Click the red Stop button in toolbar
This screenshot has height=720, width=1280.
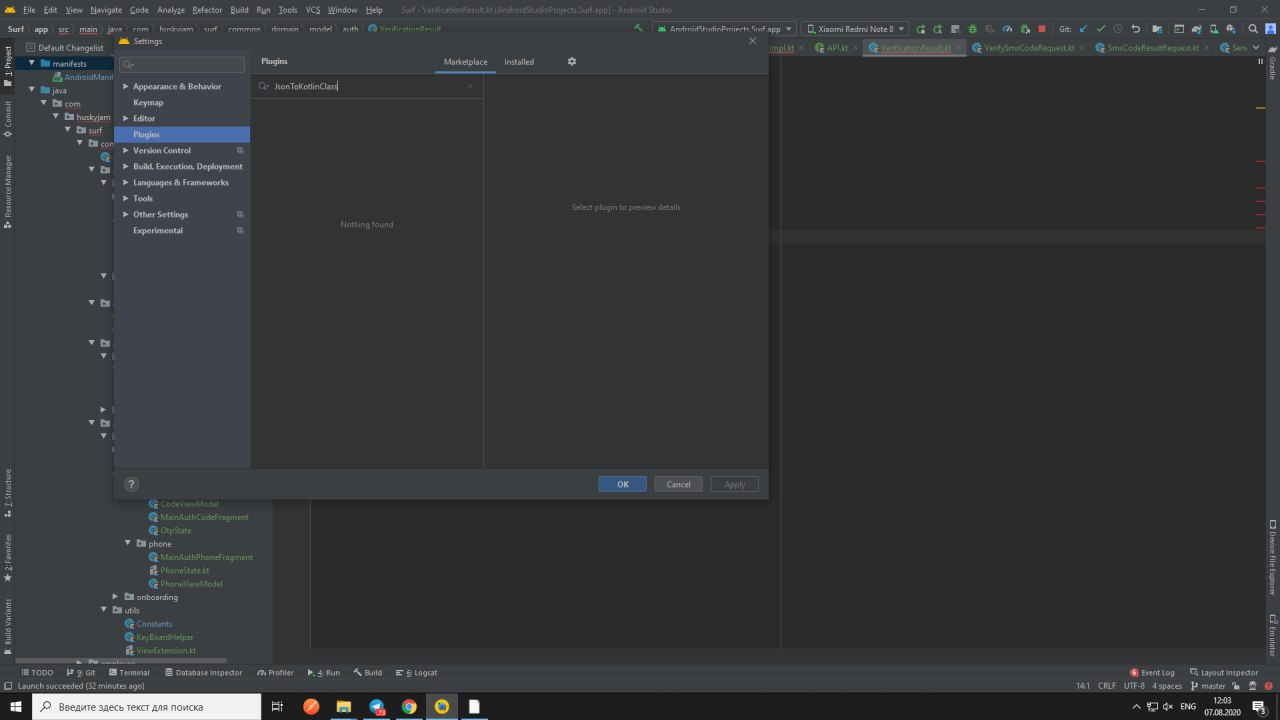point(1042,29)
